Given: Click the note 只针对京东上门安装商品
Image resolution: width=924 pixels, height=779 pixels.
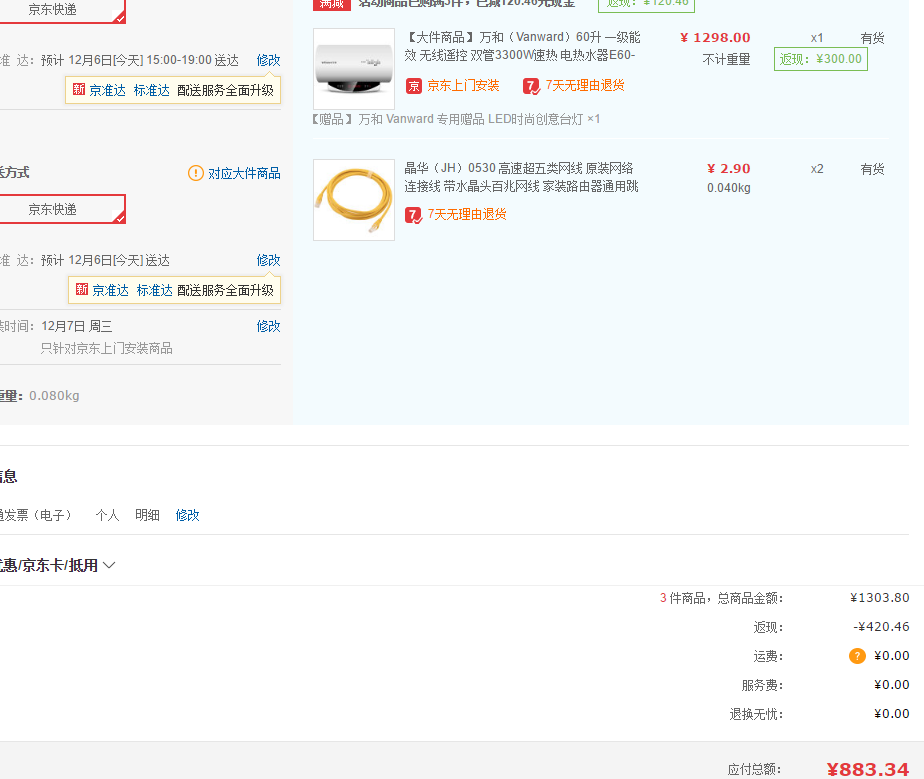Looking at the screenshot, I should coord(106,348).
